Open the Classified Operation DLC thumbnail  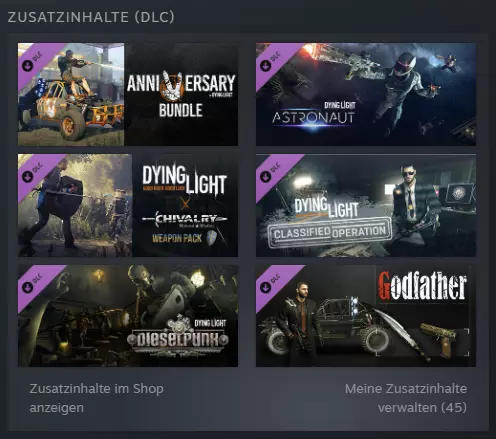(366, 205)
